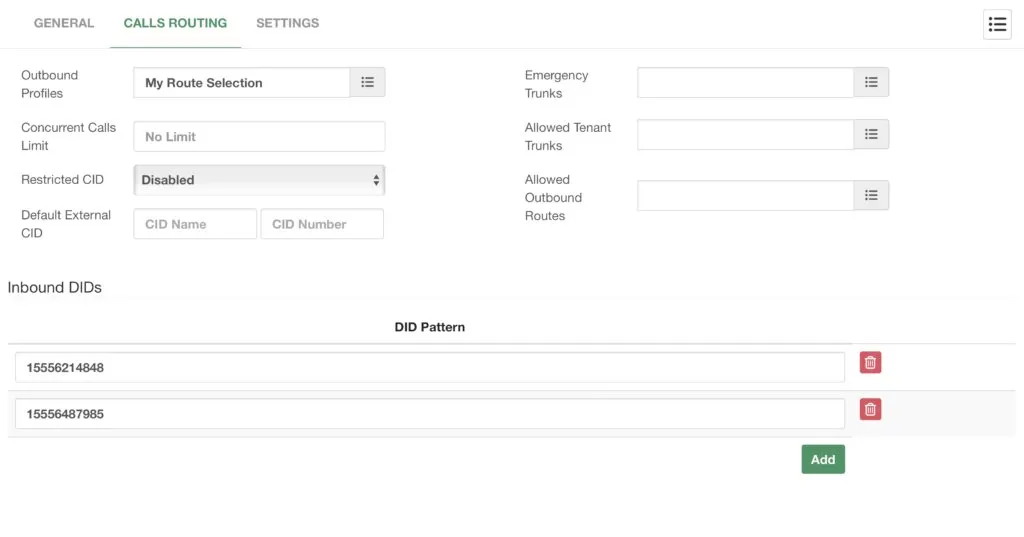Click the Emergency Trunks input box
1024x537 pixels.
(x=745, y=82)
